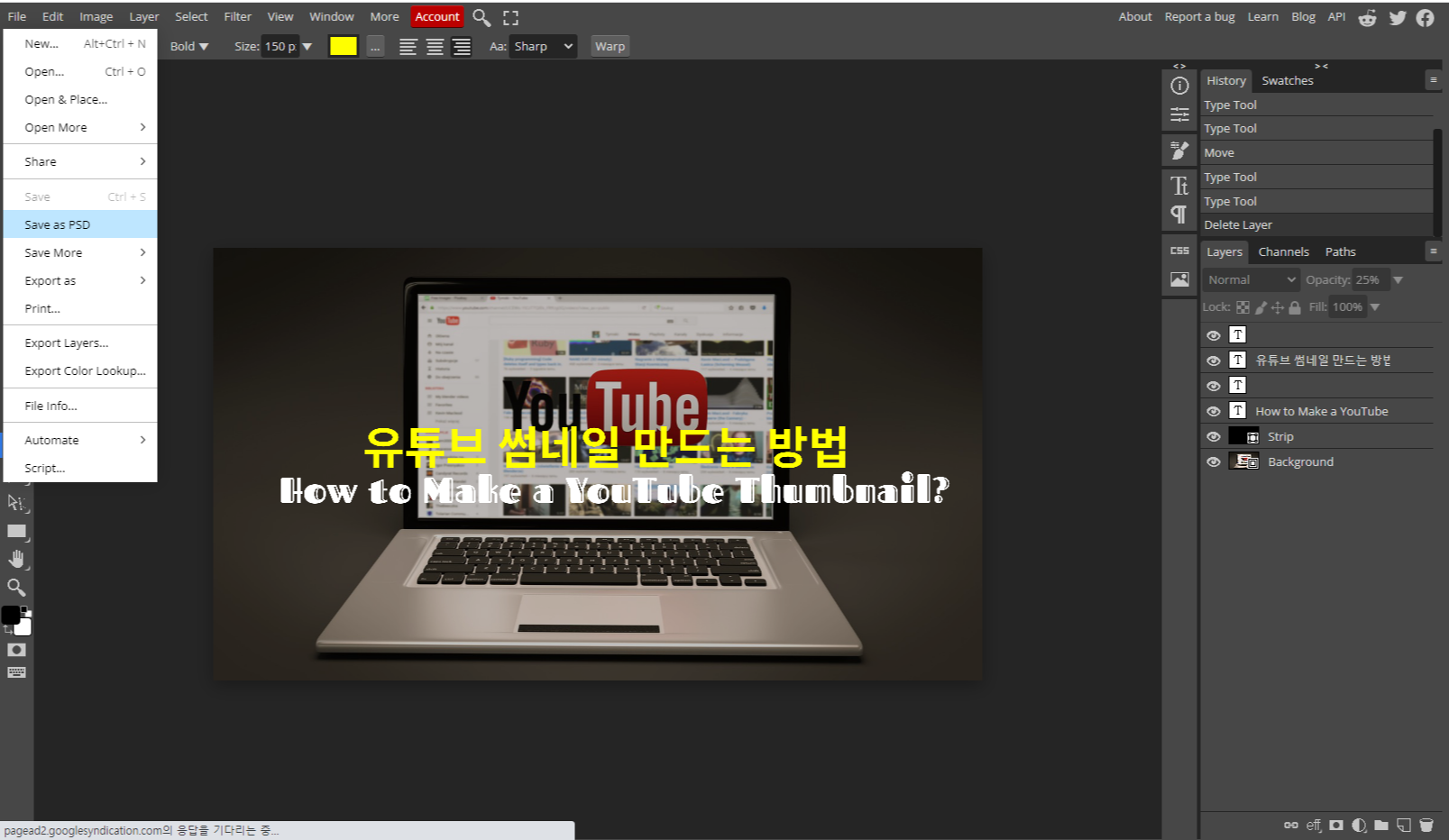Click the white background color swatch
This screenshot has height=840, width=1449.
coord(24,628)
